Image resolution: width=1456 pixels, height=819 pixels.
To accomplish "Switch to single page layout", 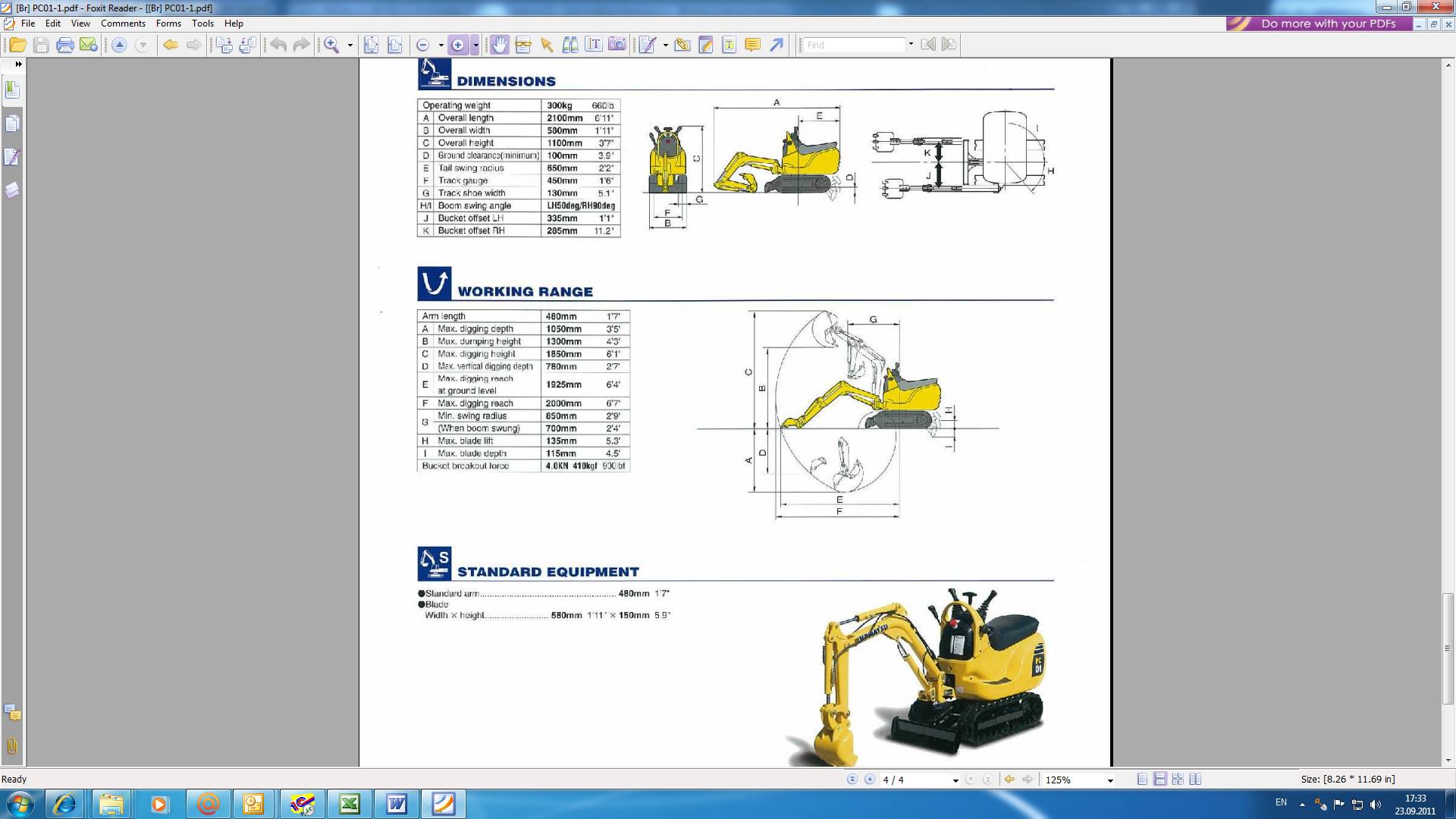I will coord(1142,779).
